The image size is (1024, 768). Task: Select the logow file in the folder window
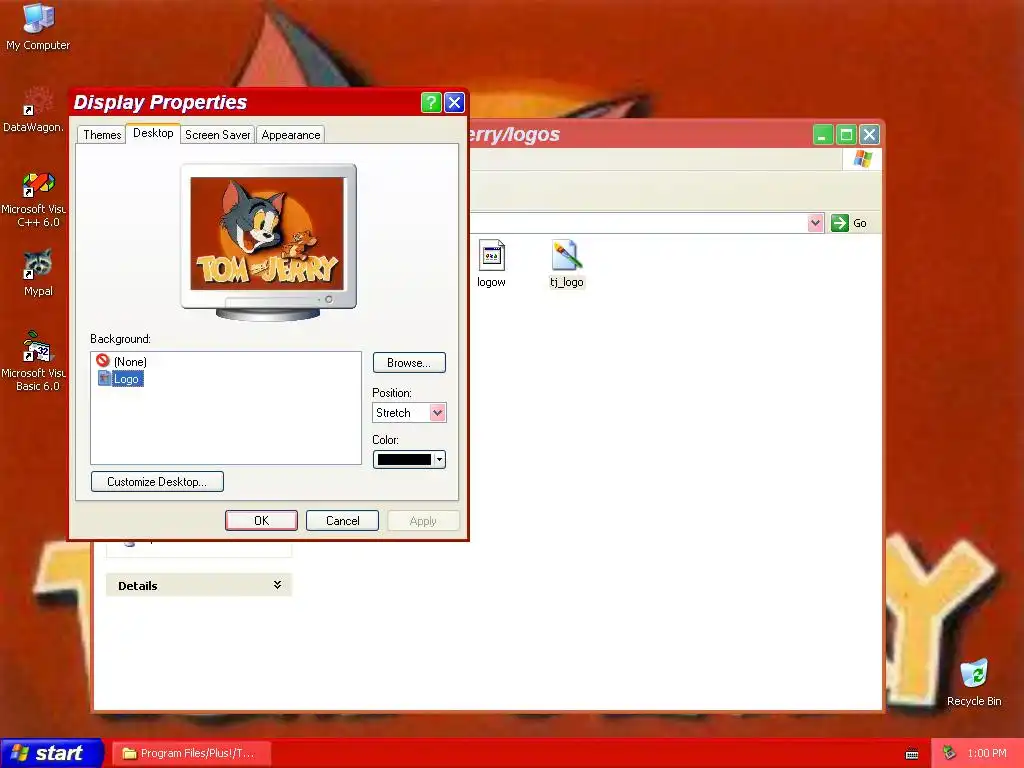tap(491, 264)
